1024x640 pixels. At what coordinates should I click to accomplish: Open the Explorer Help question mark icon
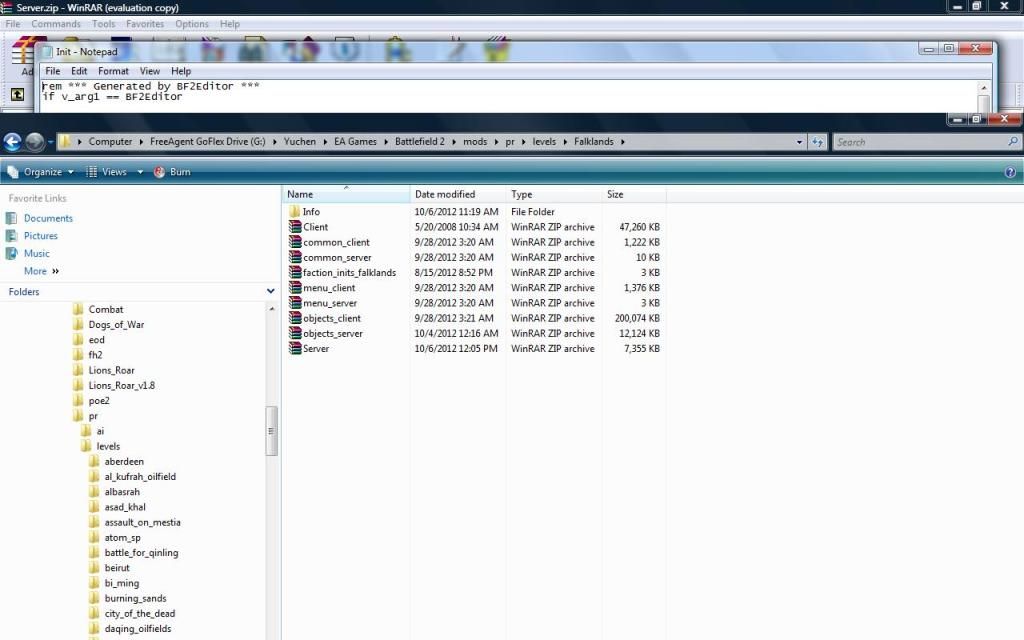coord(1010,172)
